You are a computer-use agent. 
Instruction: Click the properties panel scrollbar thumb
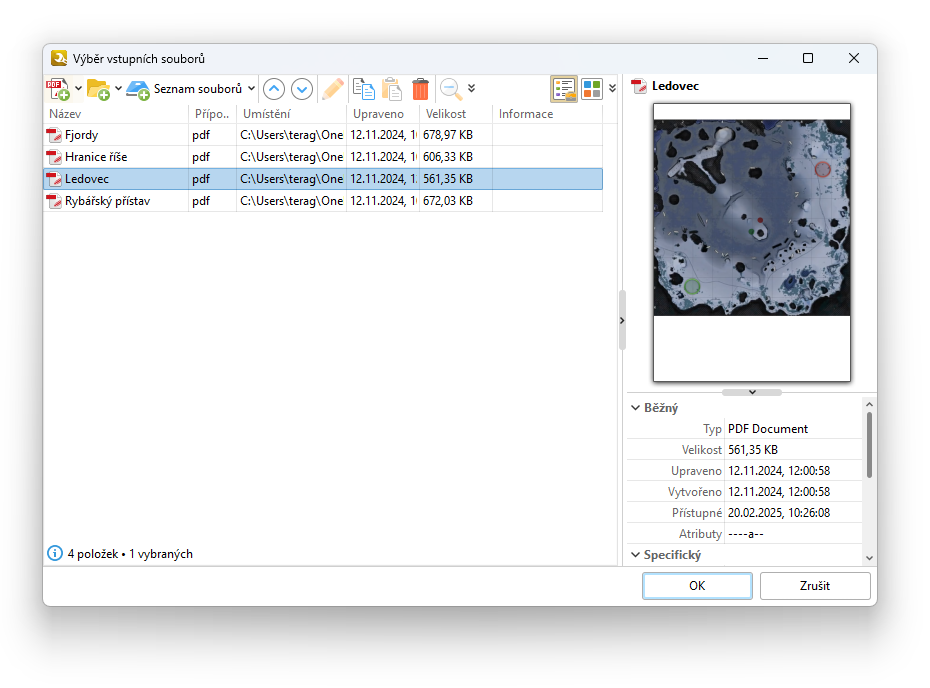point(869,445)
